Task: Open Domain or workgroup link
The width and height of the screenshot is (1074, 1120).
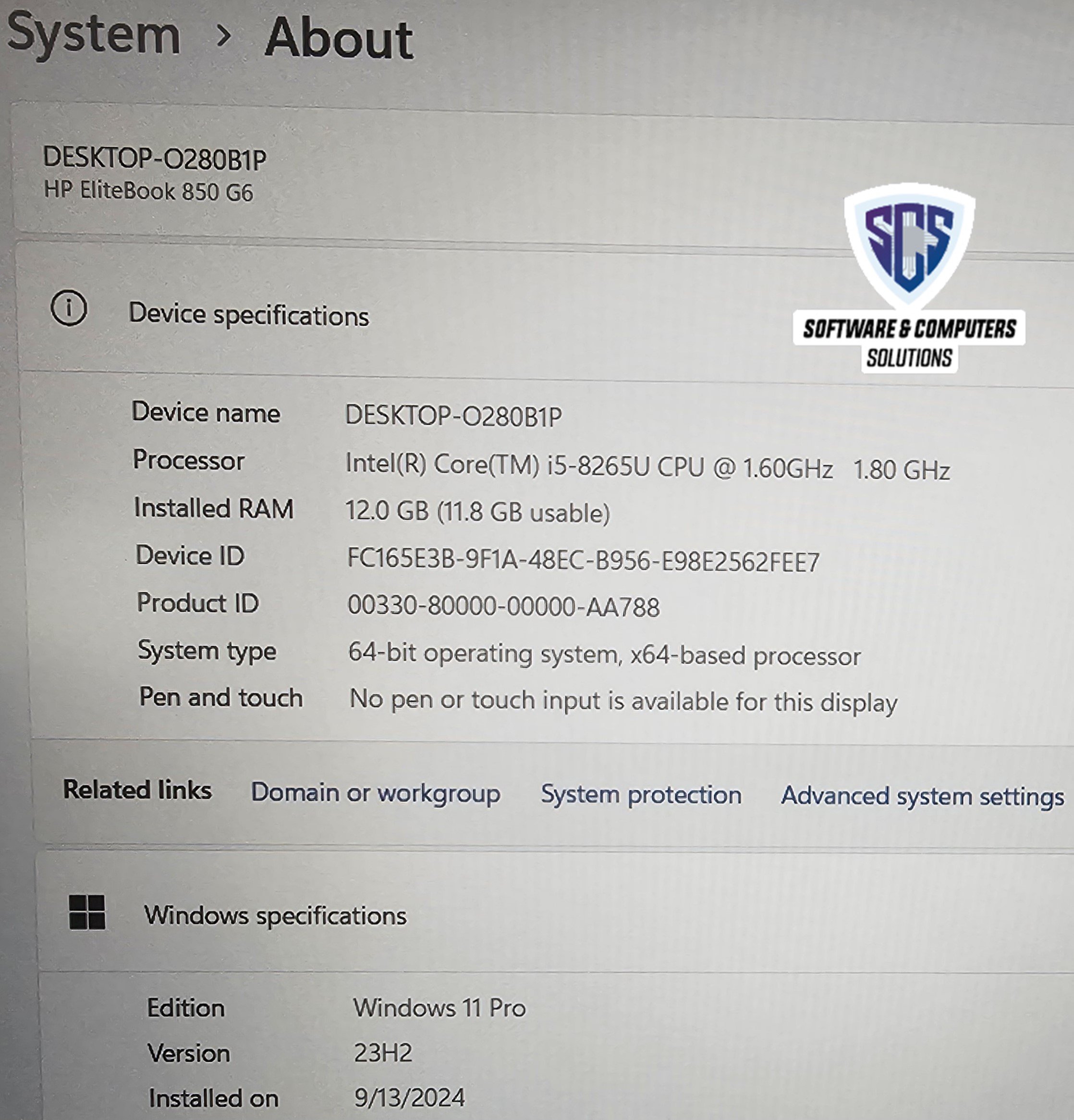Action: pyautogui.click(x=375, y=793)
